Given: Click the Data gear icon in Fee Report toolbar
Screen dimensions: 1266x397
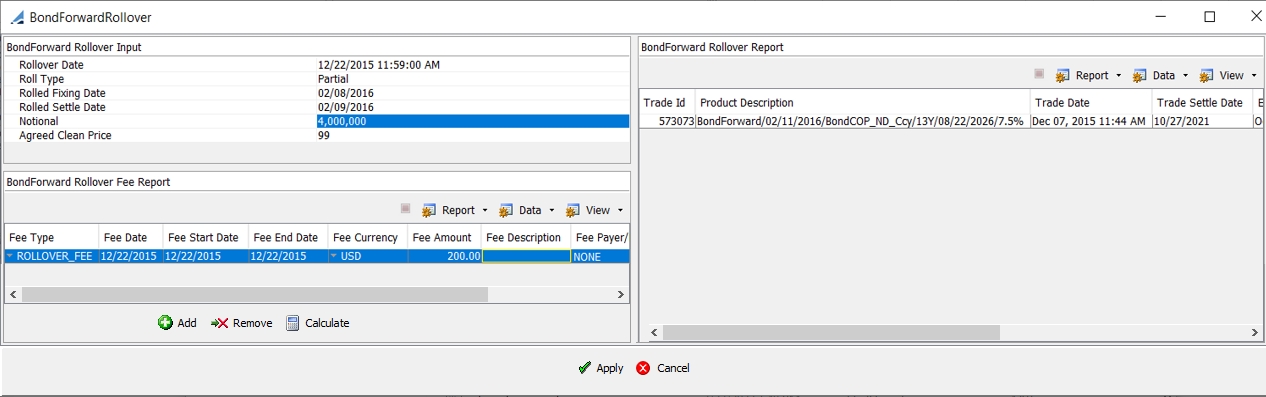Looking at the screenshot, I should 506,210.
